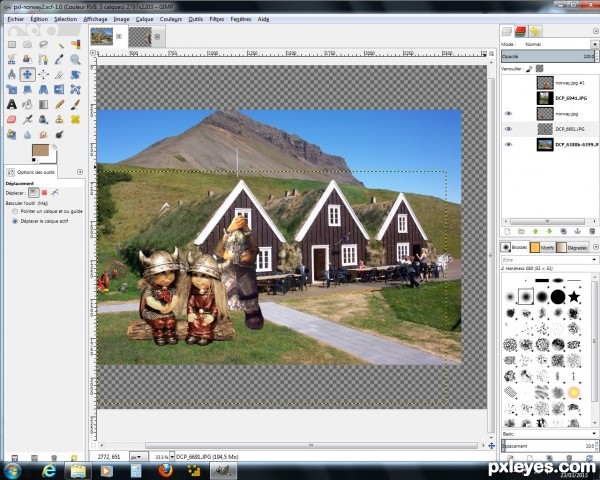
Task: Select the Foreground Select tool
Action: click(28, 59)
